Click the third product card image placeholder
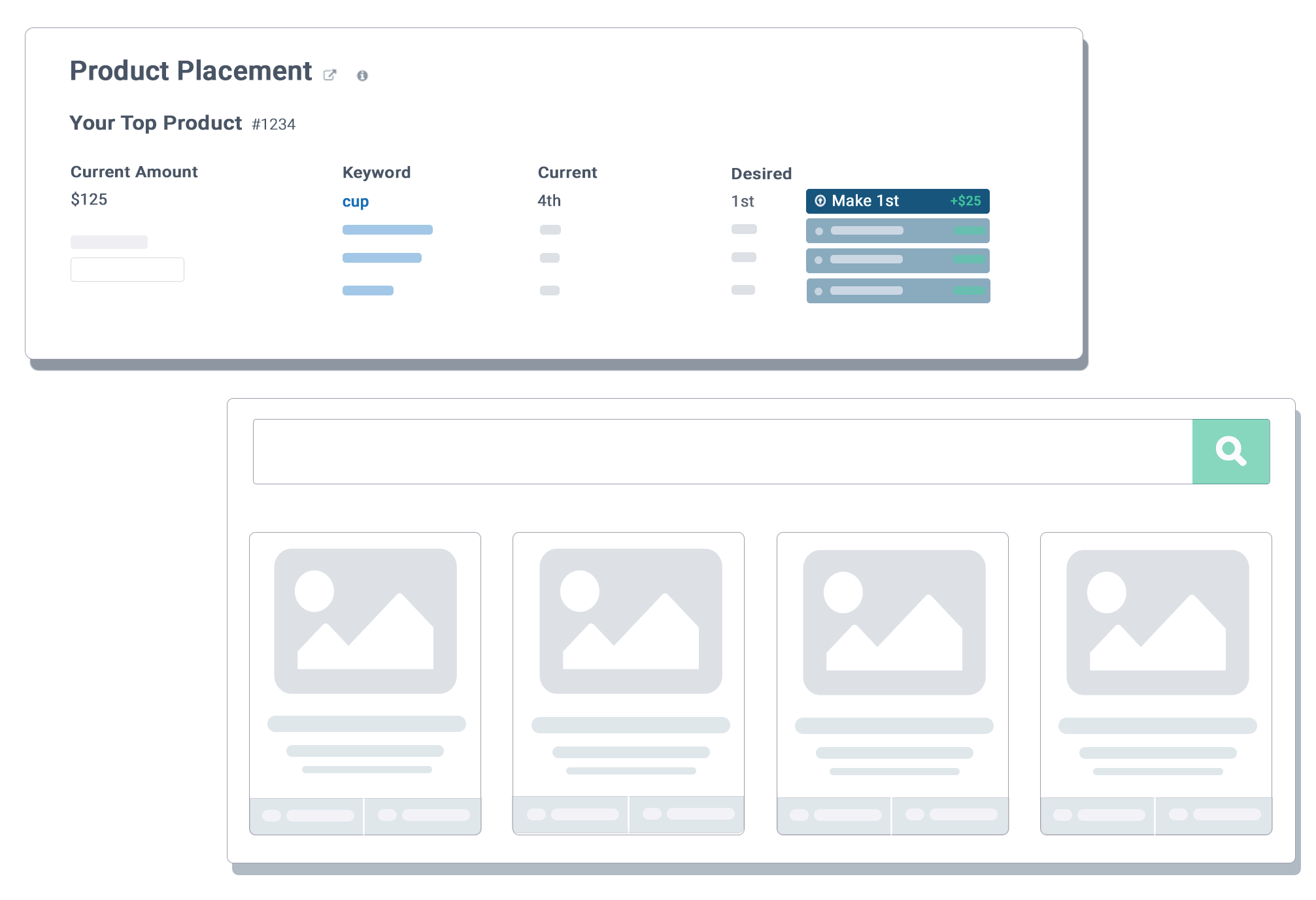 click(894, 622)
